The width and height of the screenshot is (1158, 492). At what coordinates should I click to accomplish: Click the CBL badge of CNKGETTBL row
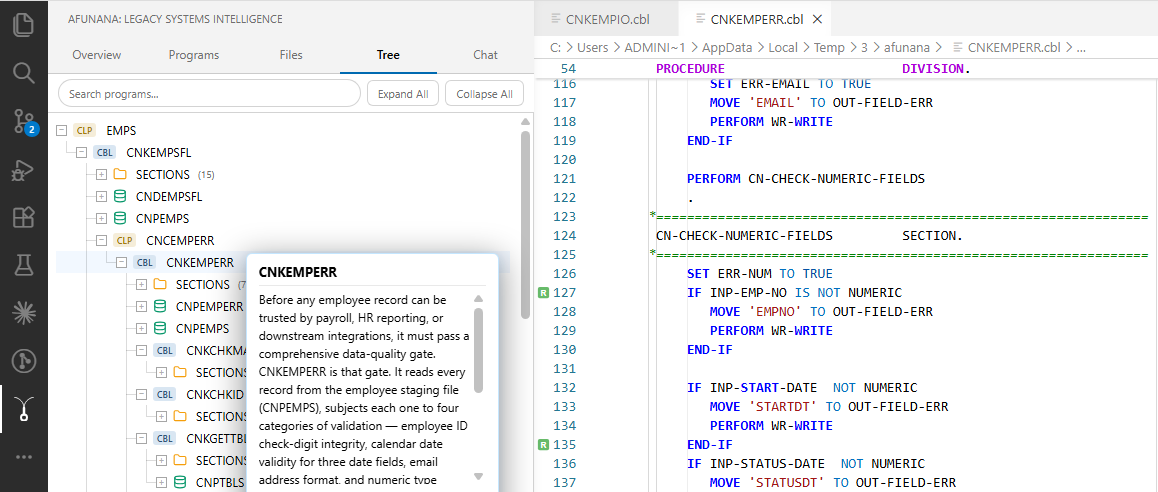click(x=165, y=438)
